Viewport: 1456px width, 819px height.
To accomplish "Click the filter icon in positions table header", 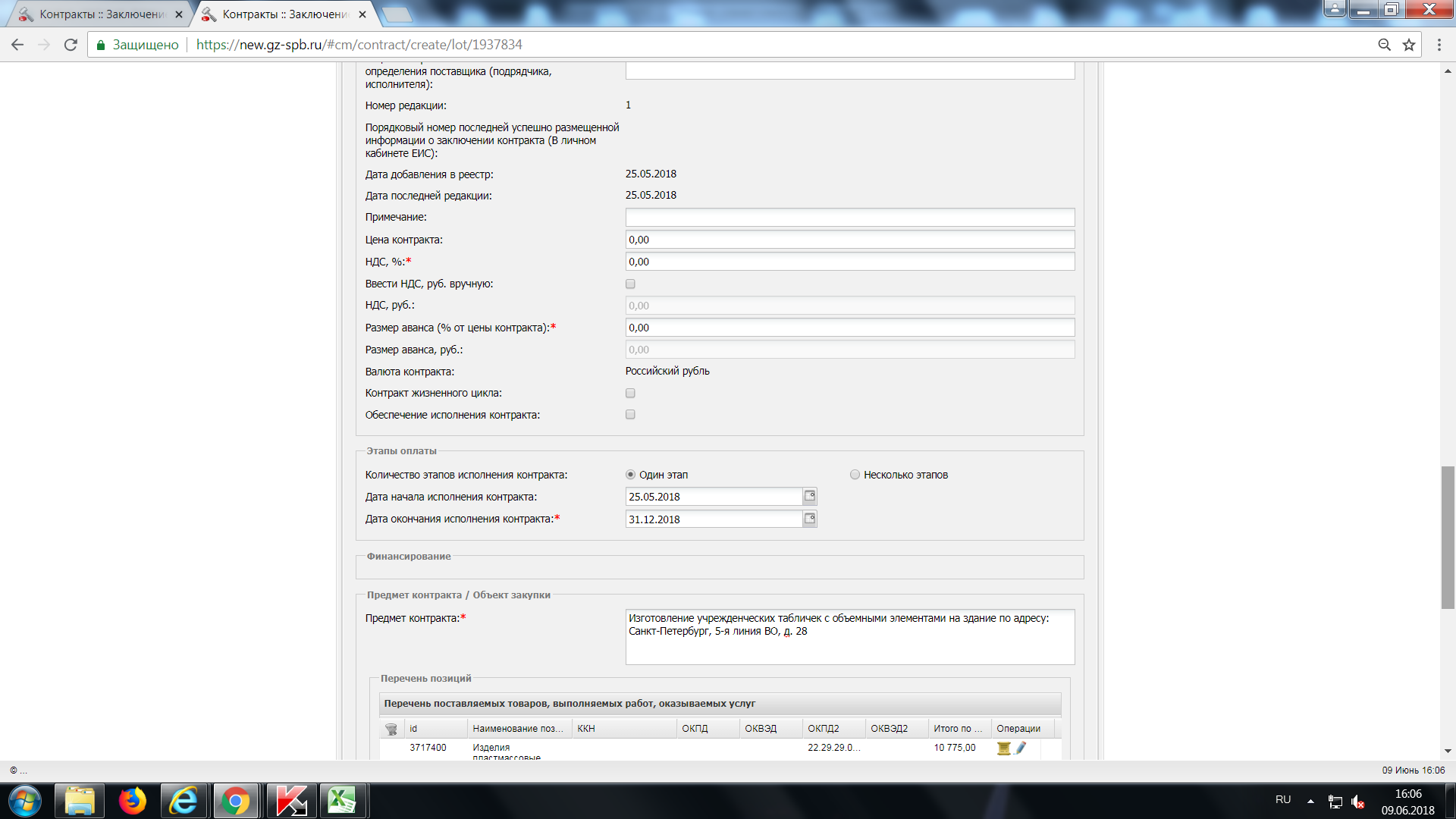I will 391,729.
